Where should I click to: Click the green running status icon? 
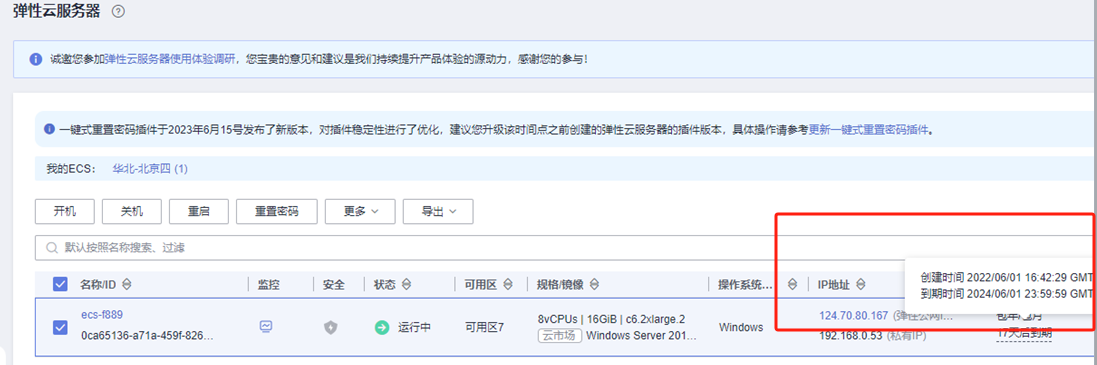pyautogui.click(x=381, y=327)
